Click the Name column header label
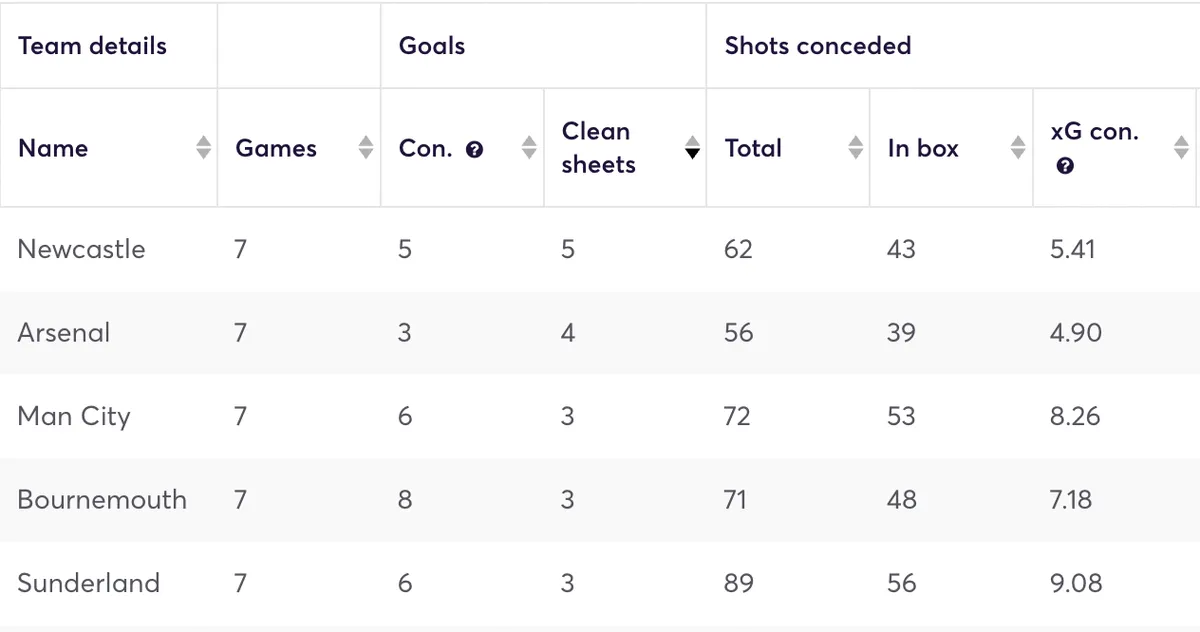The width and height of the screenshot is (1200, 632). click(53, 148)
